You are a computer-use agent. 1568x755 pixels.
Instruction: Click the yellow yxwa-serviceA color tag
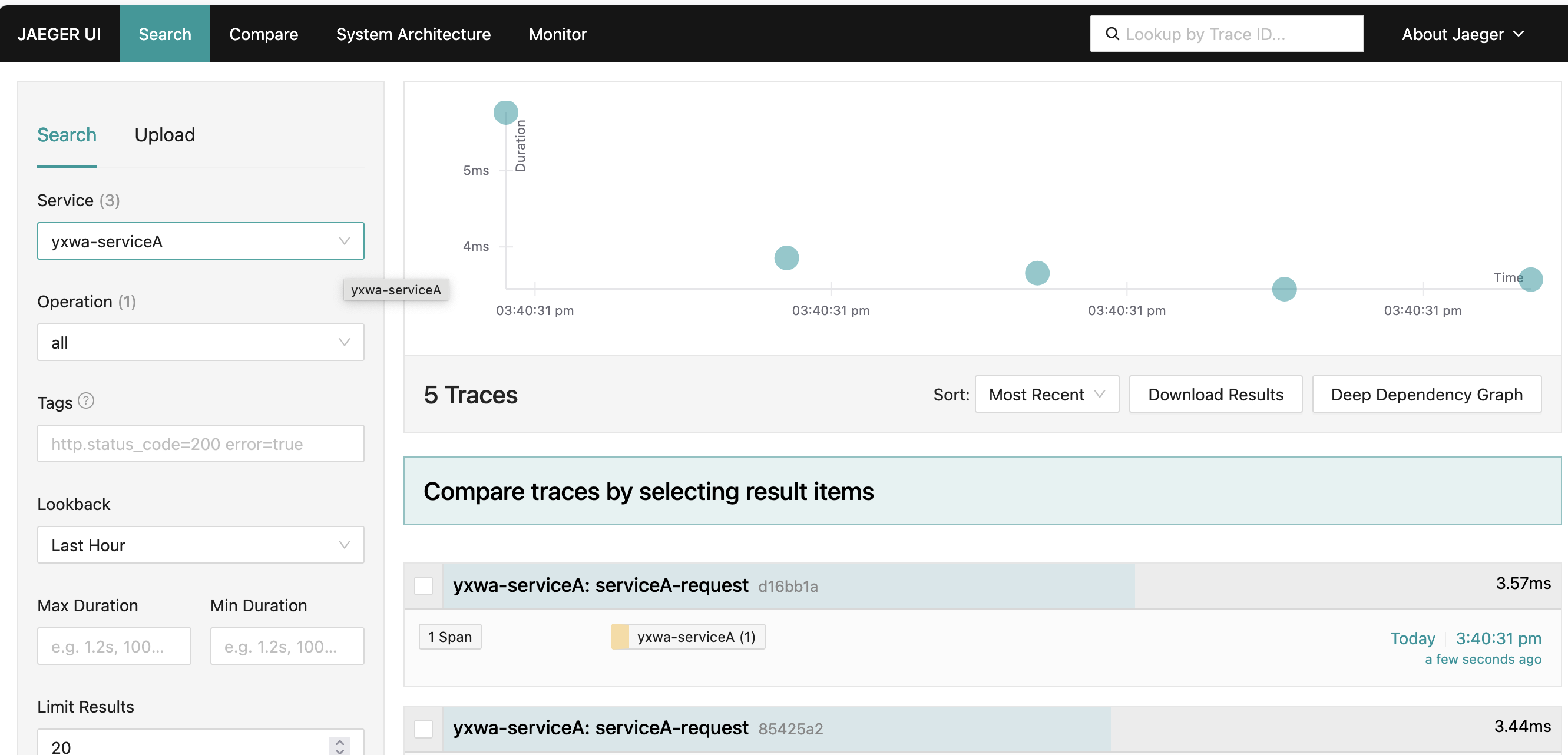click(x=620, y=637)
